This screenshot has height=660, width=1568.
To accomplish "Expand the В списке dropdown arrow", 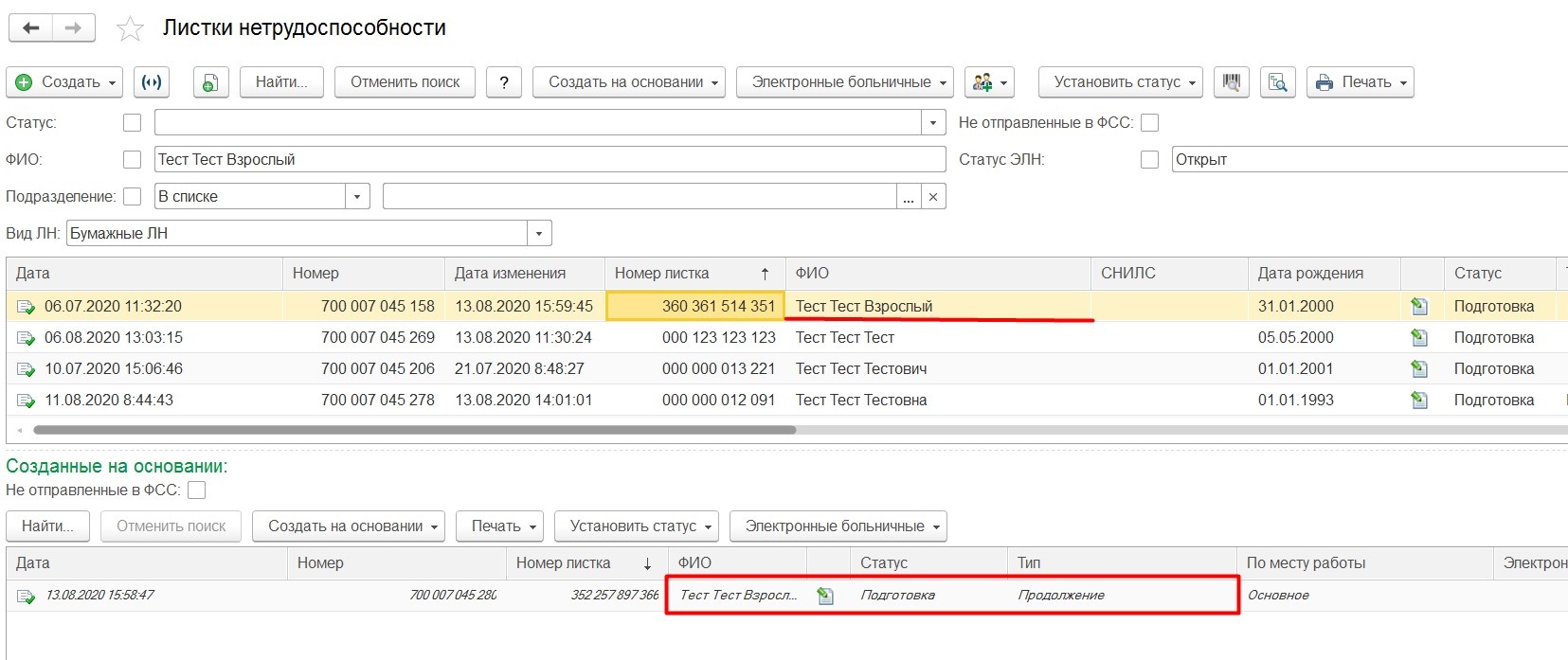I will coord(357,197).
